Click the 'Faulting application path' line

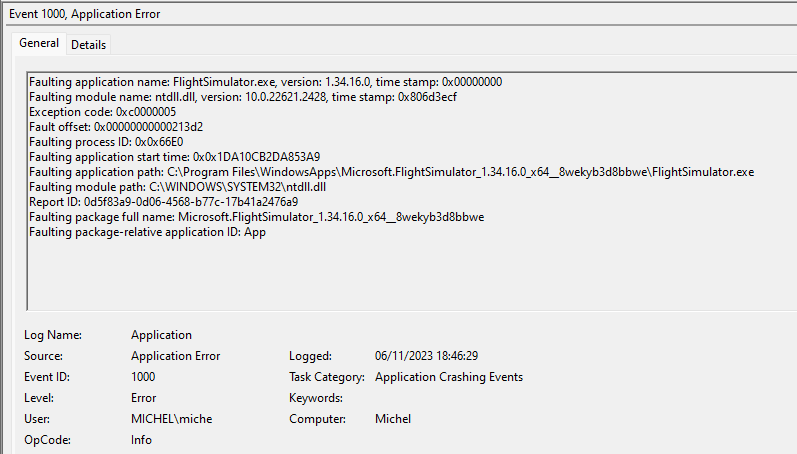391,172
